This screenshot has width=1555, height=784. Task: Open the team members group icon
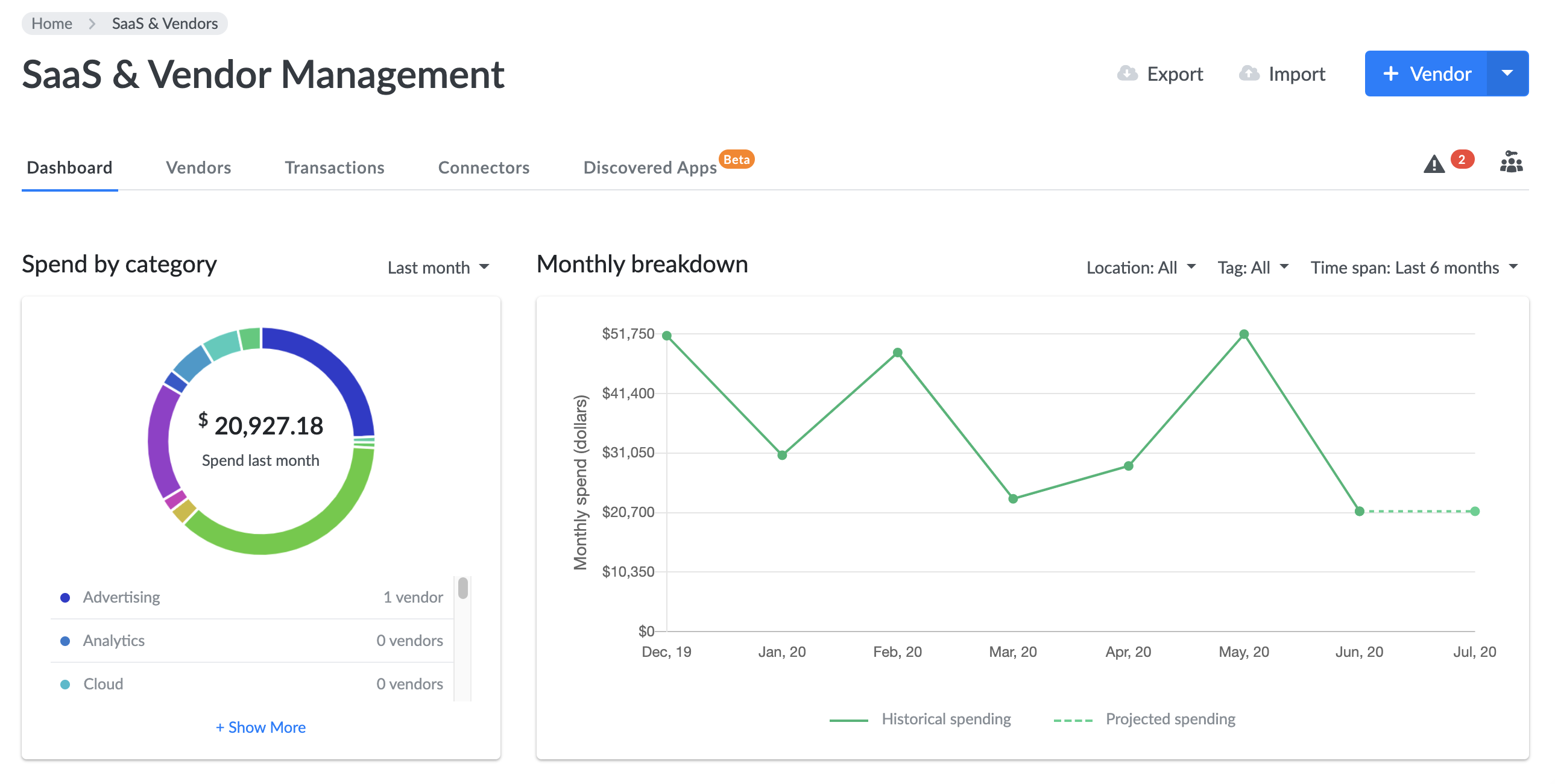(x=1511, y=162)
